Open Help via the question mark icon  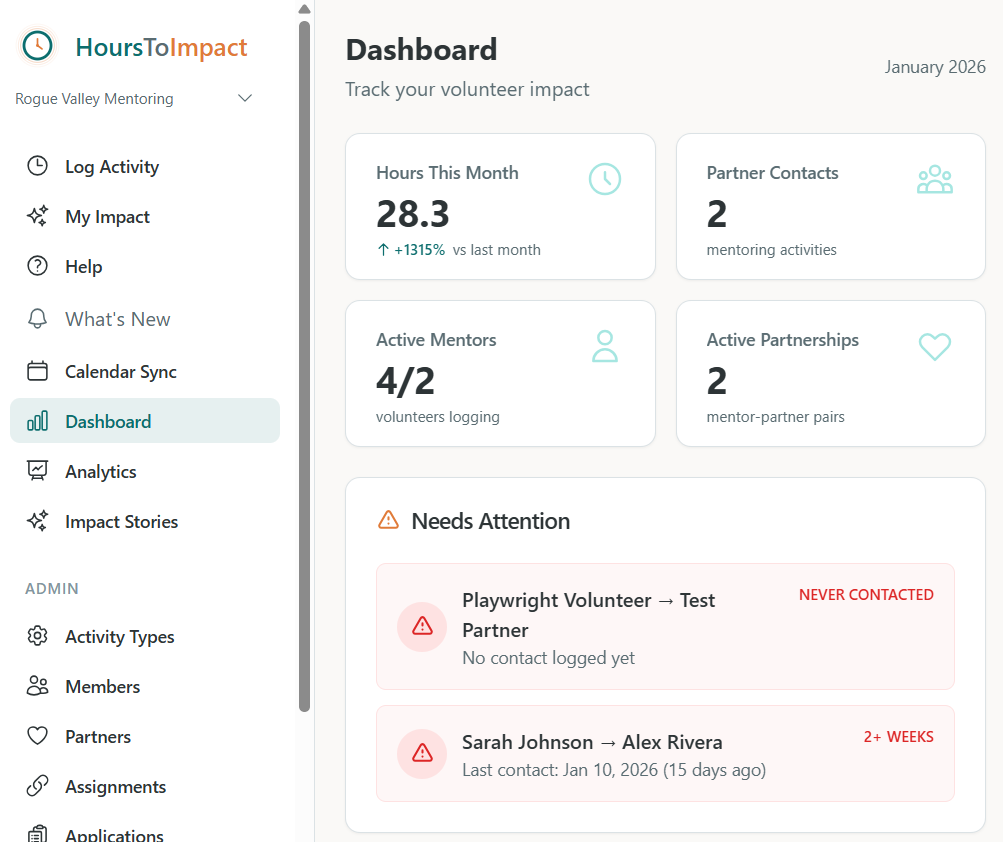coord(37,266)
